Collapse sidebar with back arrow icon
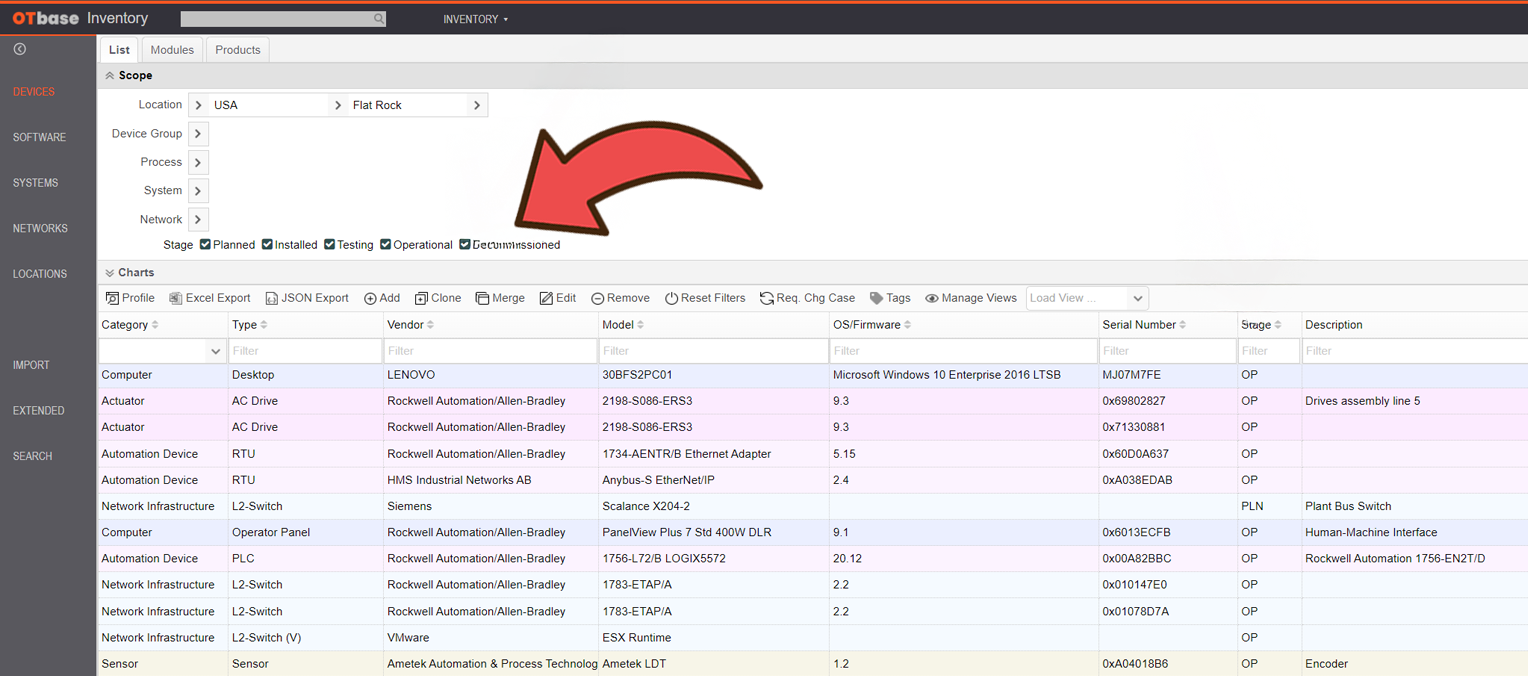 (x=19, y=49)
